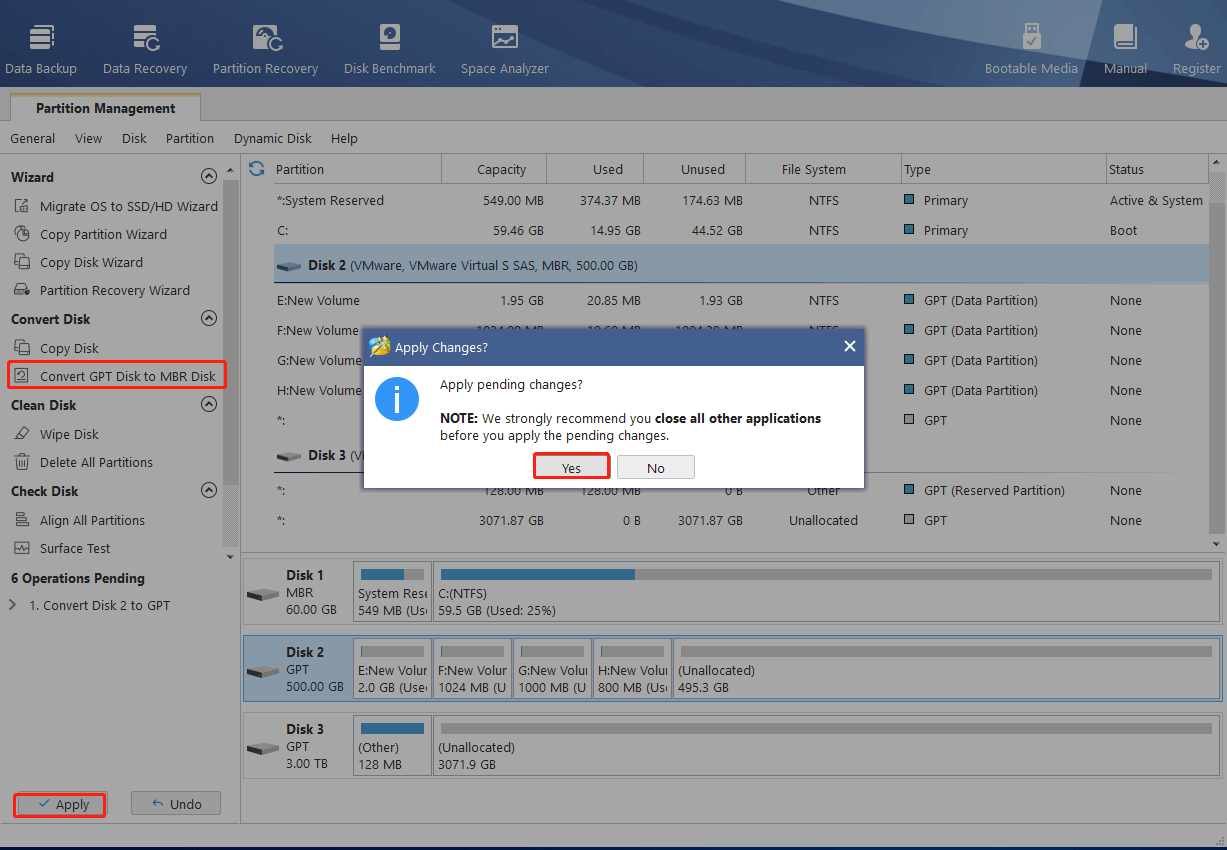1227x850 pixels.
Task: Open the Dynamic Disk menu
Action: coord(273,138)
